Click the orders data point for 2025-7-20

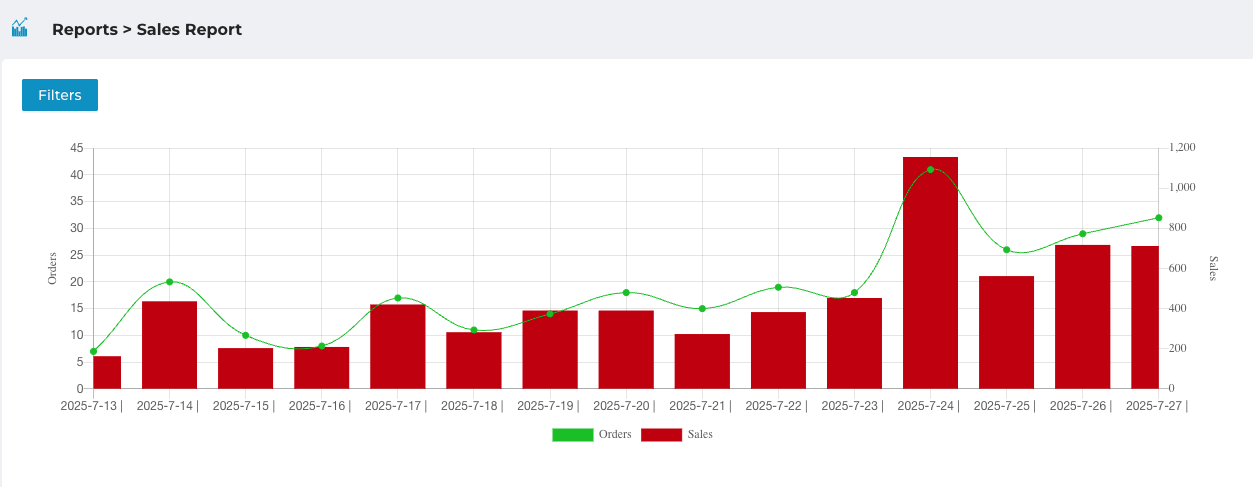click(626, 293)
